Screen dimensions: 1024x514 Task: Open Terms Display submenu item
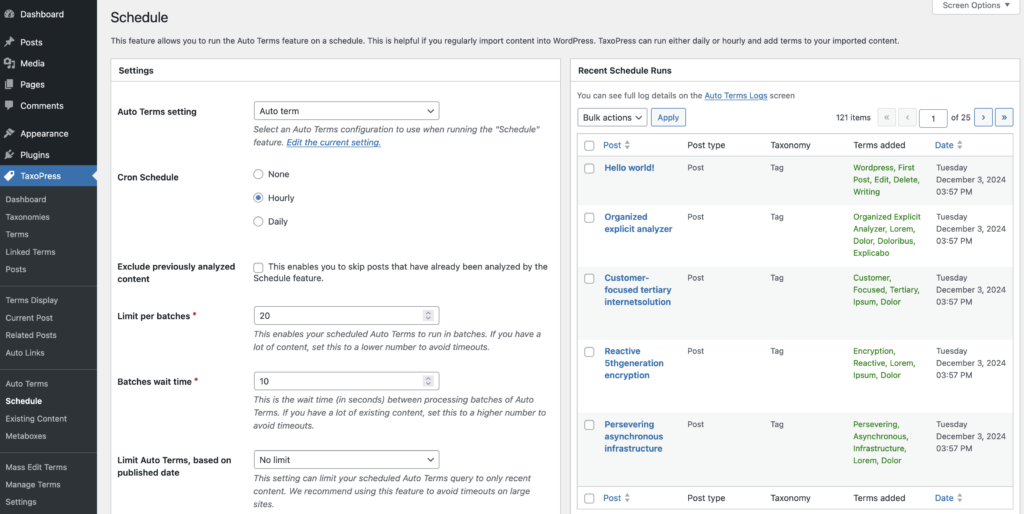(31, 300)
